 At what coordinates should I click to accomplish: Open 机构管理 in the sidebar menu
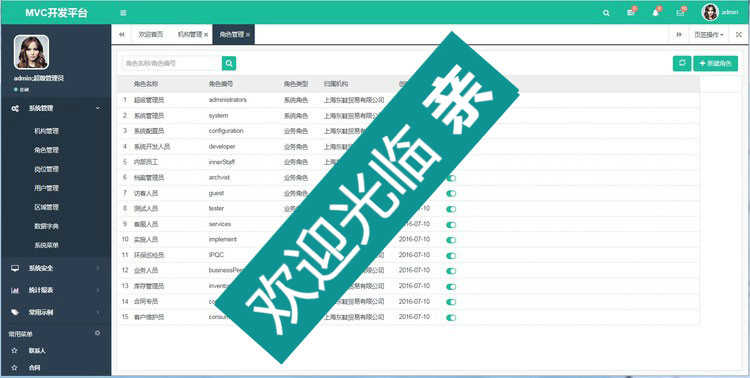pos(46,131)
